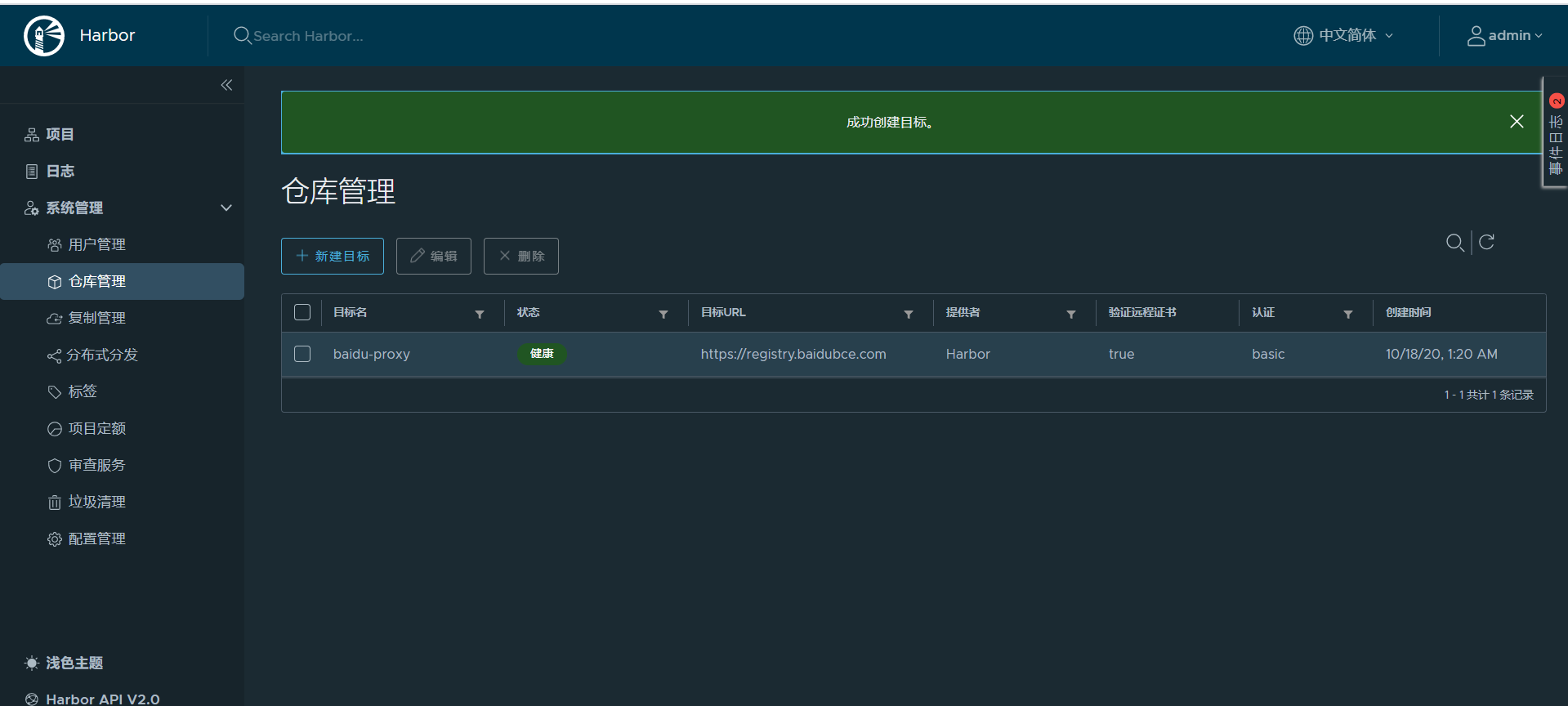Viewport: 1568px width, 706px height.
Task: Click the Harbor title text
Action: [107, 35]
